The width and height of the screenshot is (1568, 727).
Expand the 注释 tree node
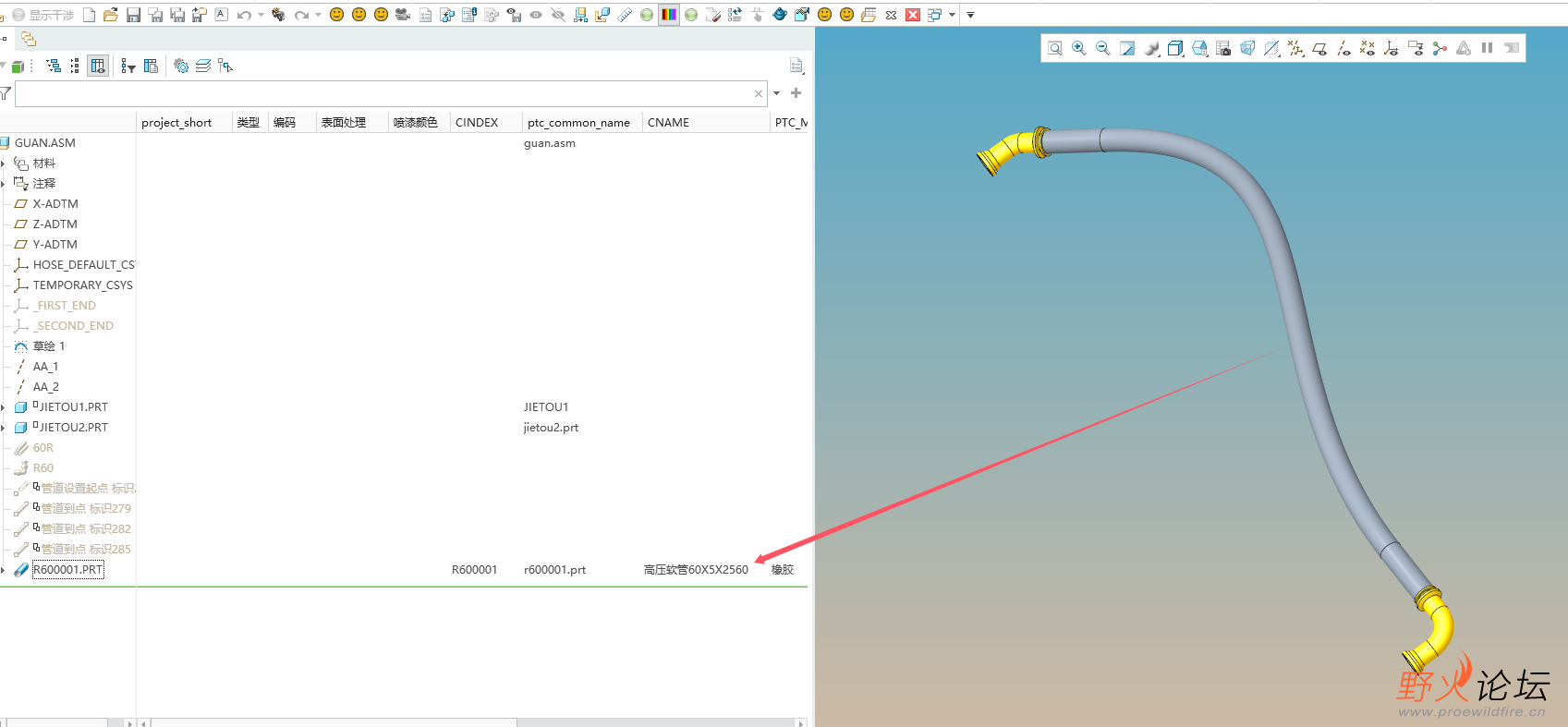click(x=4, y=184)
